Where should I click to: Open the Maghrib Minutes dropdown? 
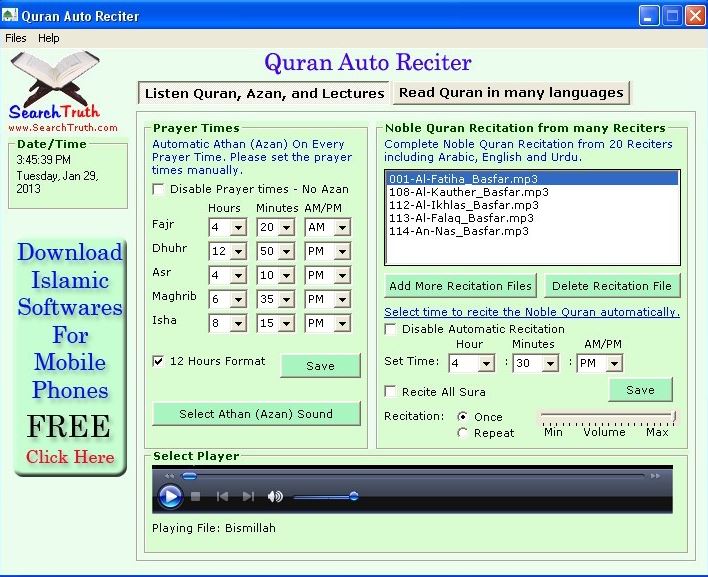click(x=286, y=299)
